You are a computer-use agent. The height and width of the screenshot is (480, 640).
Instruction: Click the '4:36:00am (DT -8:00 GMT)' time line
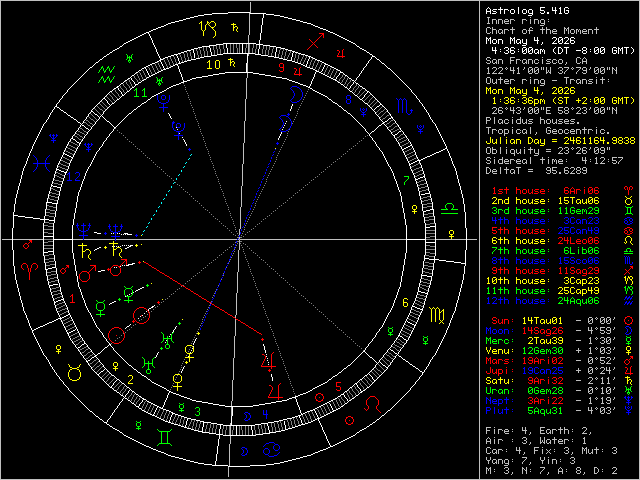pos(563,51)
